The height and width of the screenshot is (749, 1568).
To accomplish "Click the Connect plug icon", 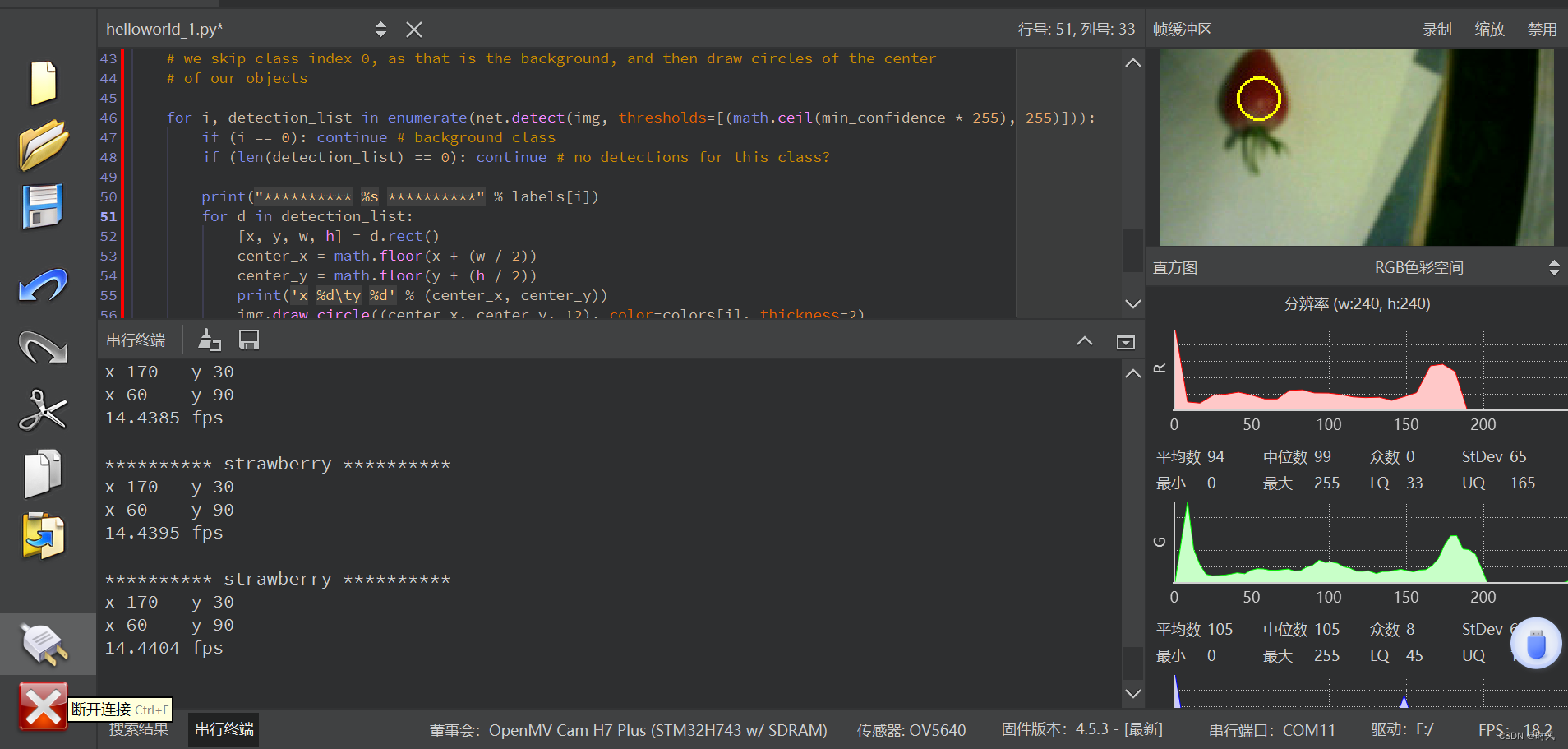I will [x=44, y=645].
